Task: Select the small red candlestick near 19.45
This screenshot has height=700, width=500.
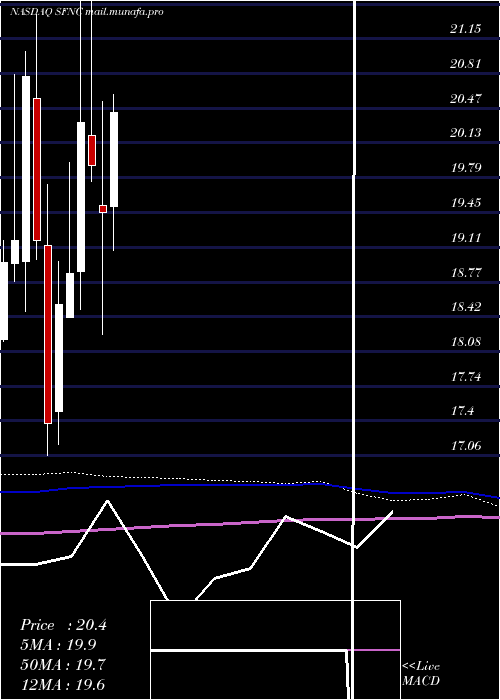Action: (103, 209)
